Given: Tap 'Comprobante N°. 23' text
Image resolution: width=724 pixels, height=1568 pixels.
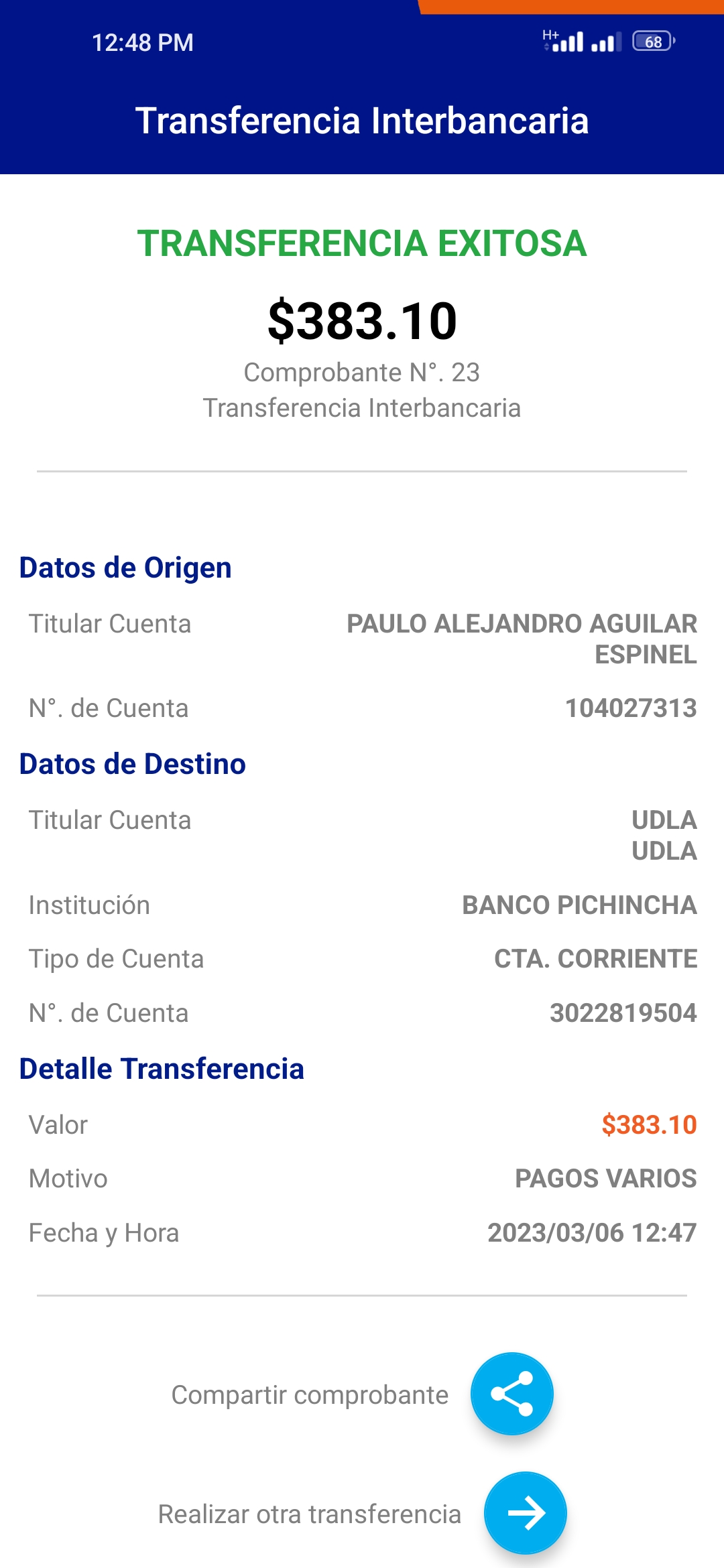Looking at the screenshot, I should (362, 373).
